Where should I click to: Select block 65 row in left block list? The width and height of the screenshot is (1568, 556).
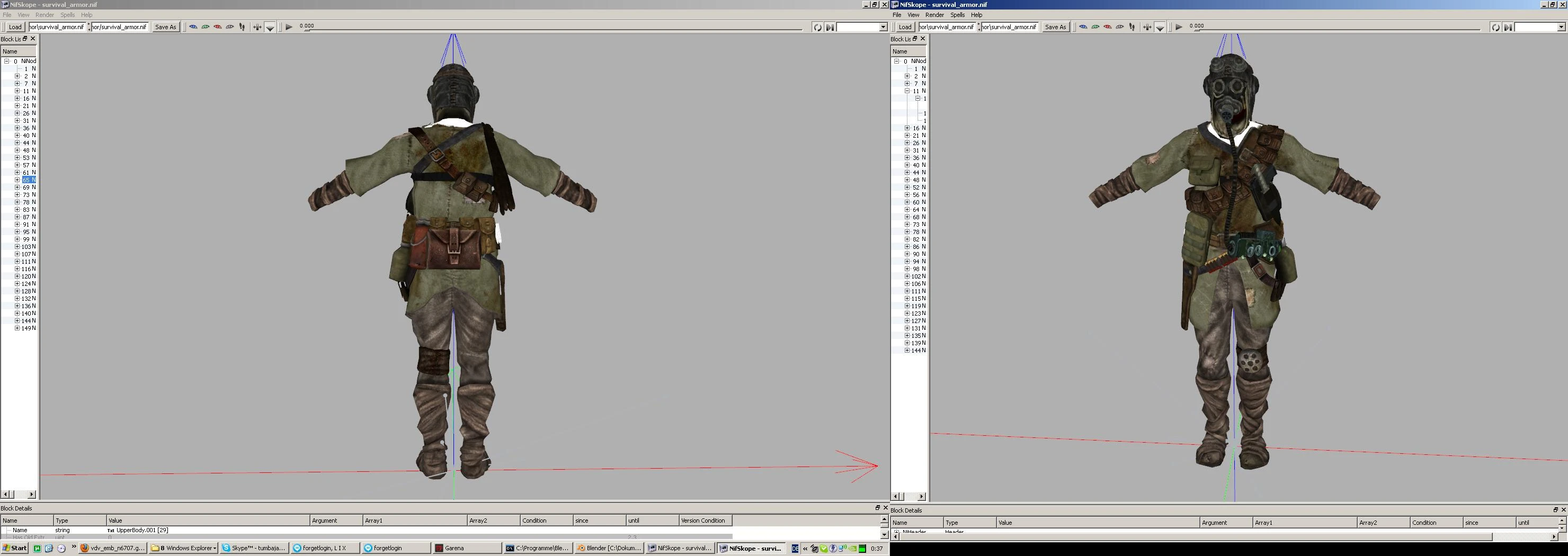pyautogui.click(x=29, y=180)
